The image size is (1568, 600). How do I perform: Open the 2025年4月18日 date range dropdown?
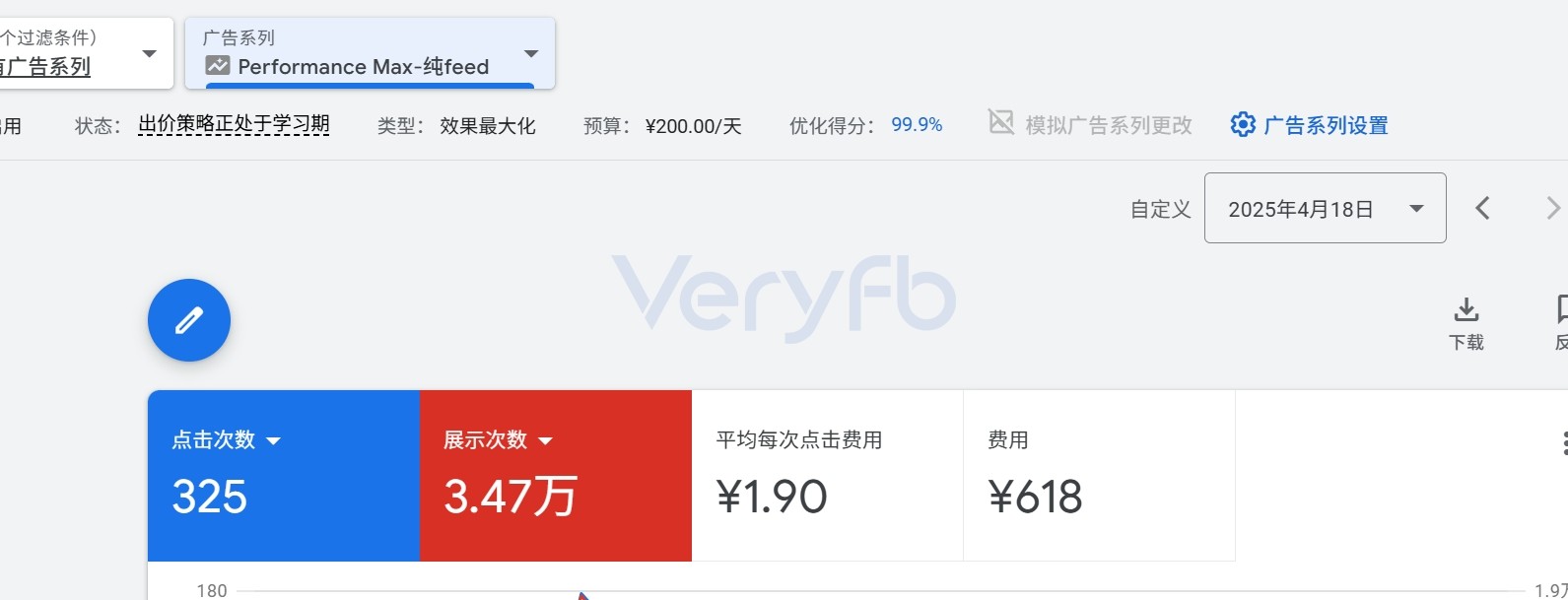(x=1325, y=208)
